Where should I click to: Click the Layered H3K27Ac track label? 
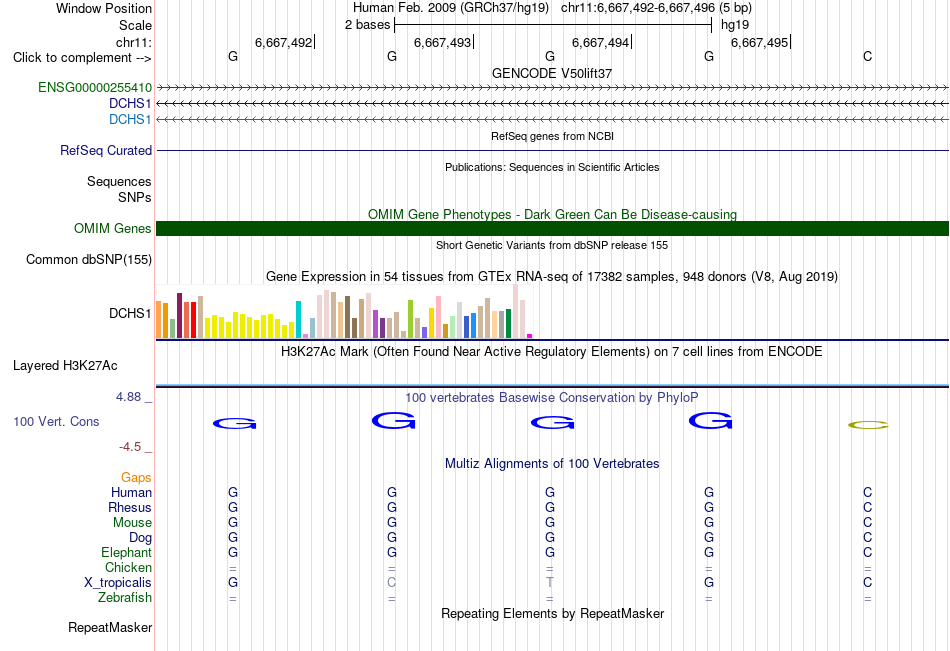(x=65, y=366)
